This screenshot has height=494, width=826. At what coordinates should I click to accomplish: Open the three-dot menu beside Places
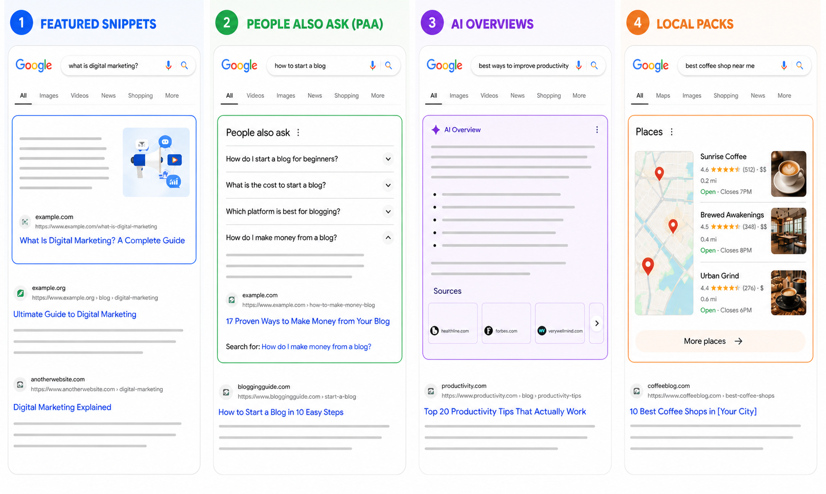coord(672,132)
